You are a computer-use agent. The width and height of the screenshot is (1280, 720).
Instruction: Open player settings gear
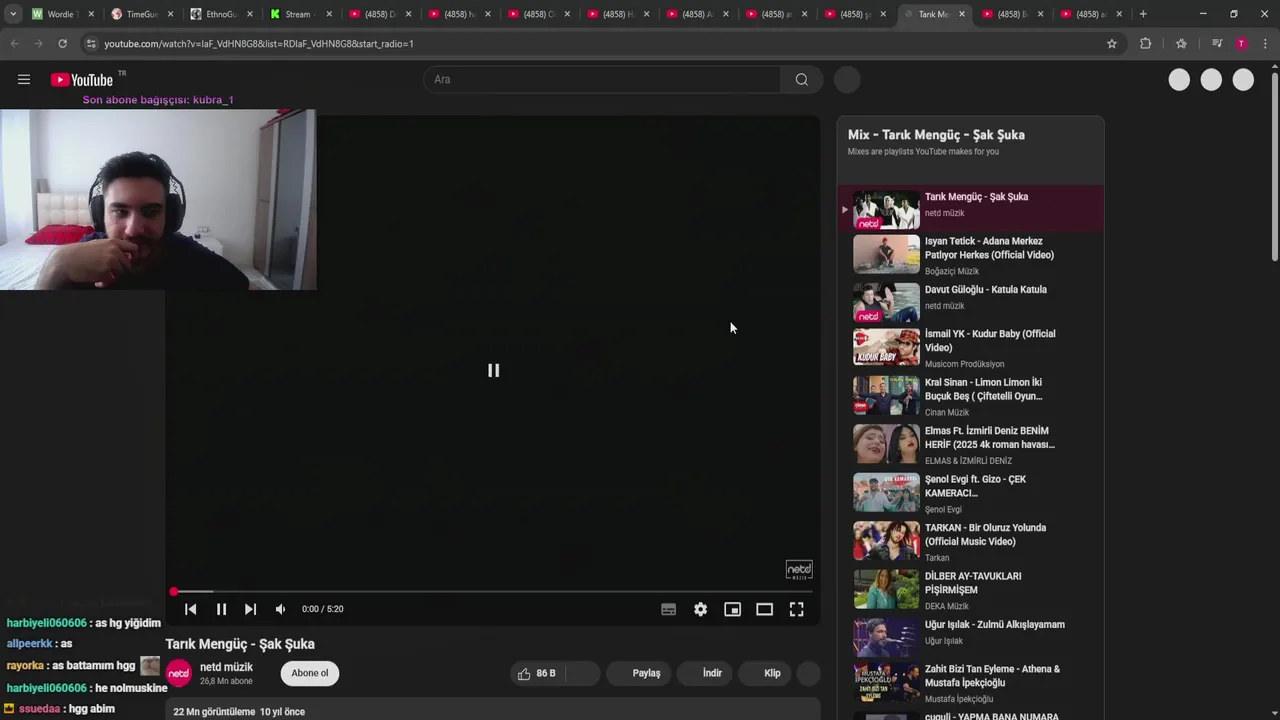click(700, 609)
